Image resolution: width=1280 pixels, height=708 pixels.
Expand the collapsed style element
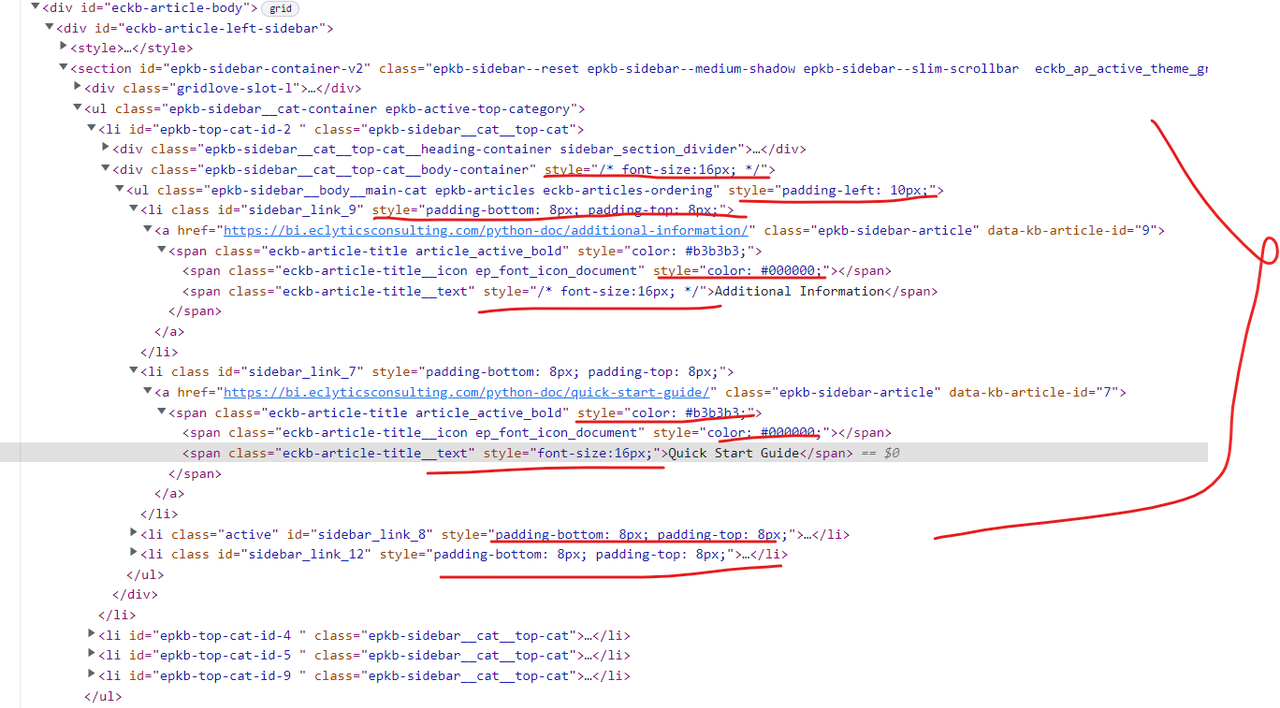[63, 47]
